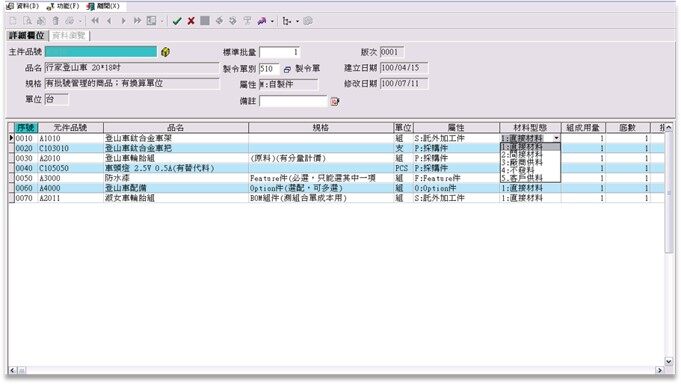This screenshot has width=681, height=384.
Task: Click the layout view toolbar icon
Action: (151, 21)
